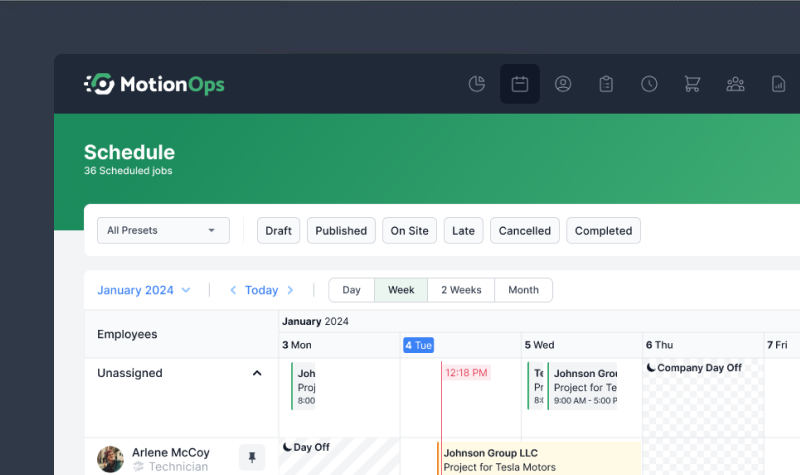Collapse the Unassigned row

click(x=257, y=373)
